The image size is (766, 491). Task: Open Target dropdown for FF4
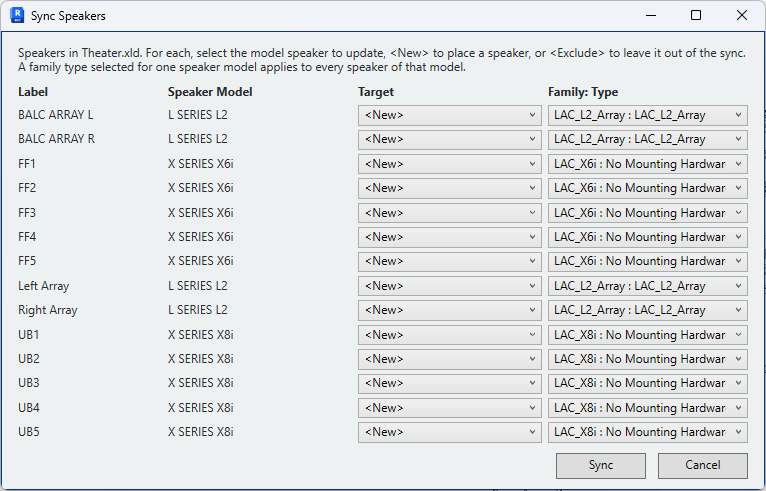coord(449,237)
